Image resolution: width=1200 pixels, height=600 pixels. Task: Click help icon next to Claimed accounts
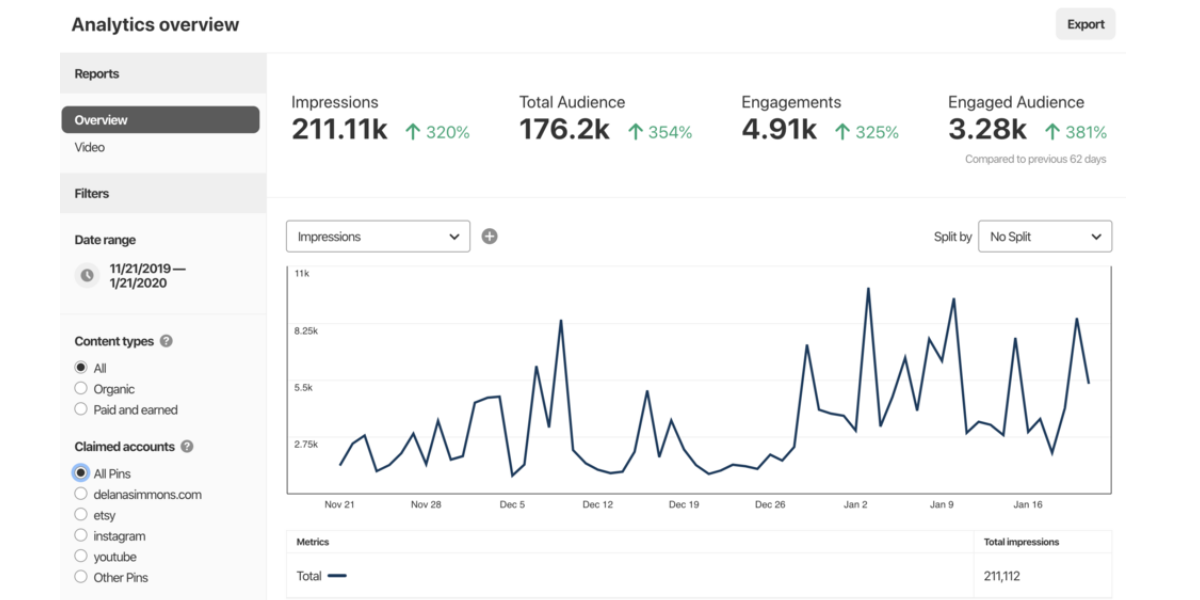(187, 447)
